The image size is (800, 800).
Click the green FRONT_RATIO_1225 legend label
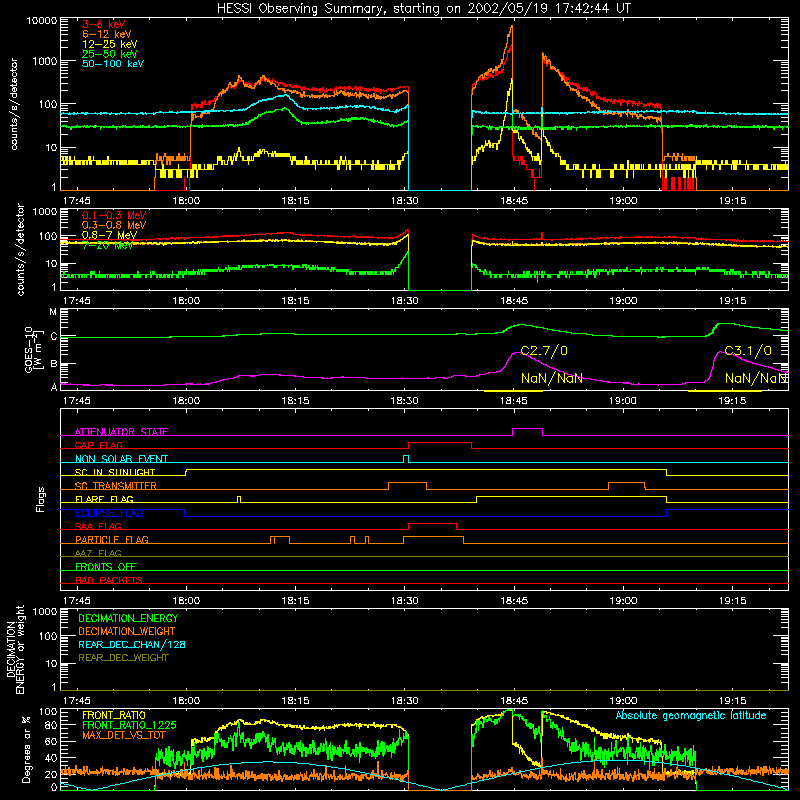(129, 725)
